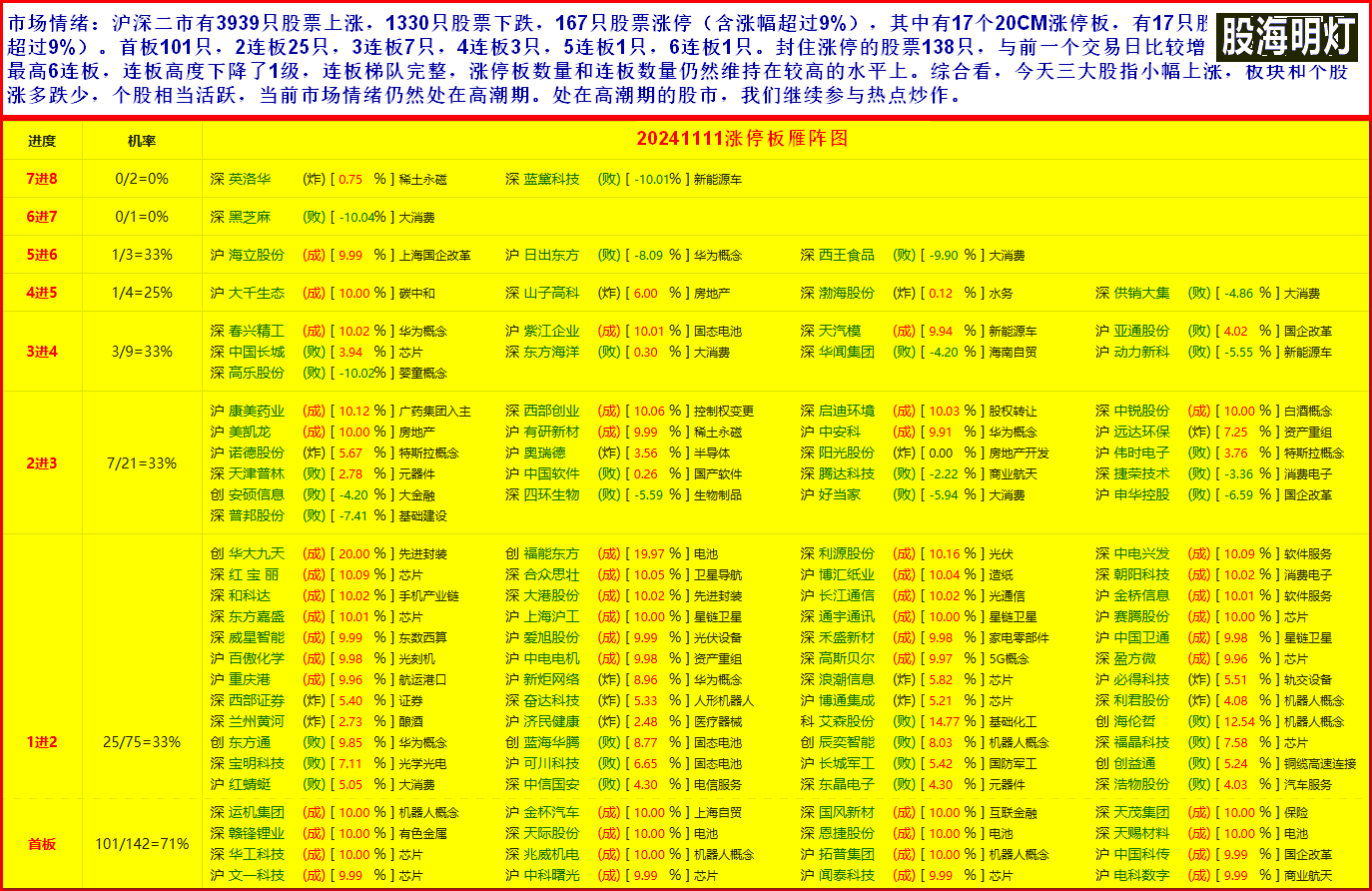Click stock name 中国长城

[257, 352]
